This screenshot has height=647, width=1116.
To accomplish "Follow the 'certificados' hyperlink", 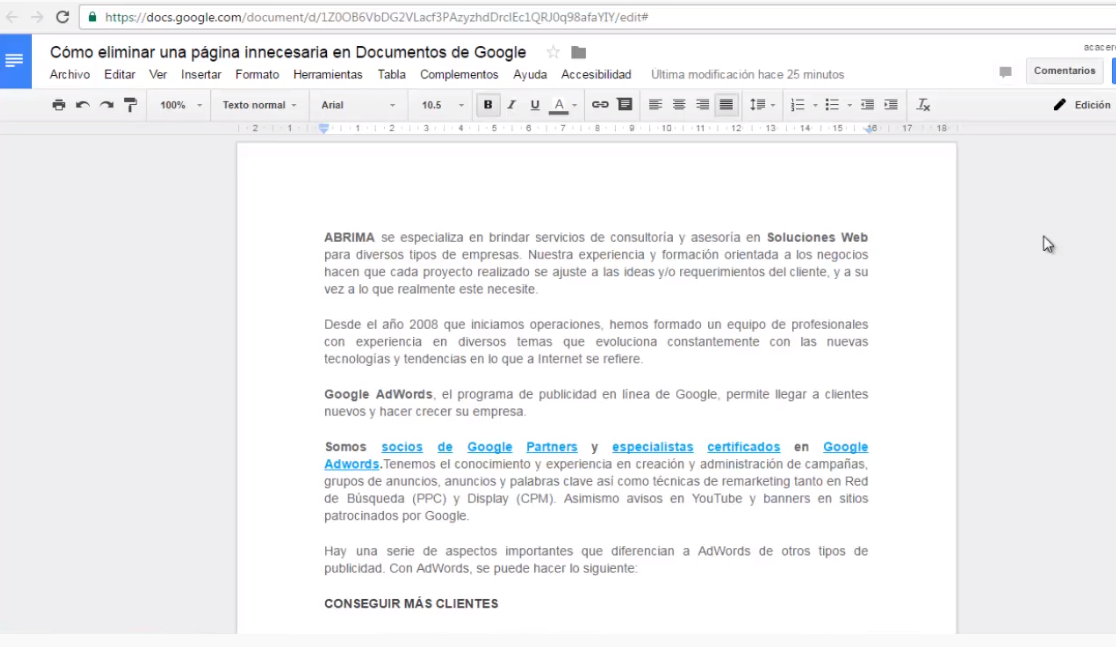I will click(744, 447).
